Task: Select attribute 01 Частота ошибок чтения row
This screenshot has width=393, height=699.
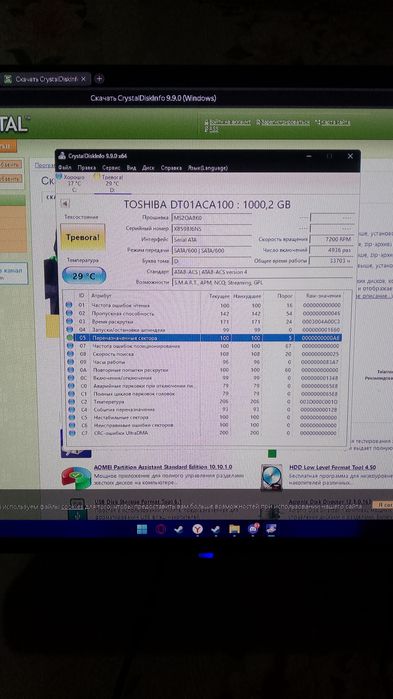Action: pyautogui.click(x=203, y=305)
